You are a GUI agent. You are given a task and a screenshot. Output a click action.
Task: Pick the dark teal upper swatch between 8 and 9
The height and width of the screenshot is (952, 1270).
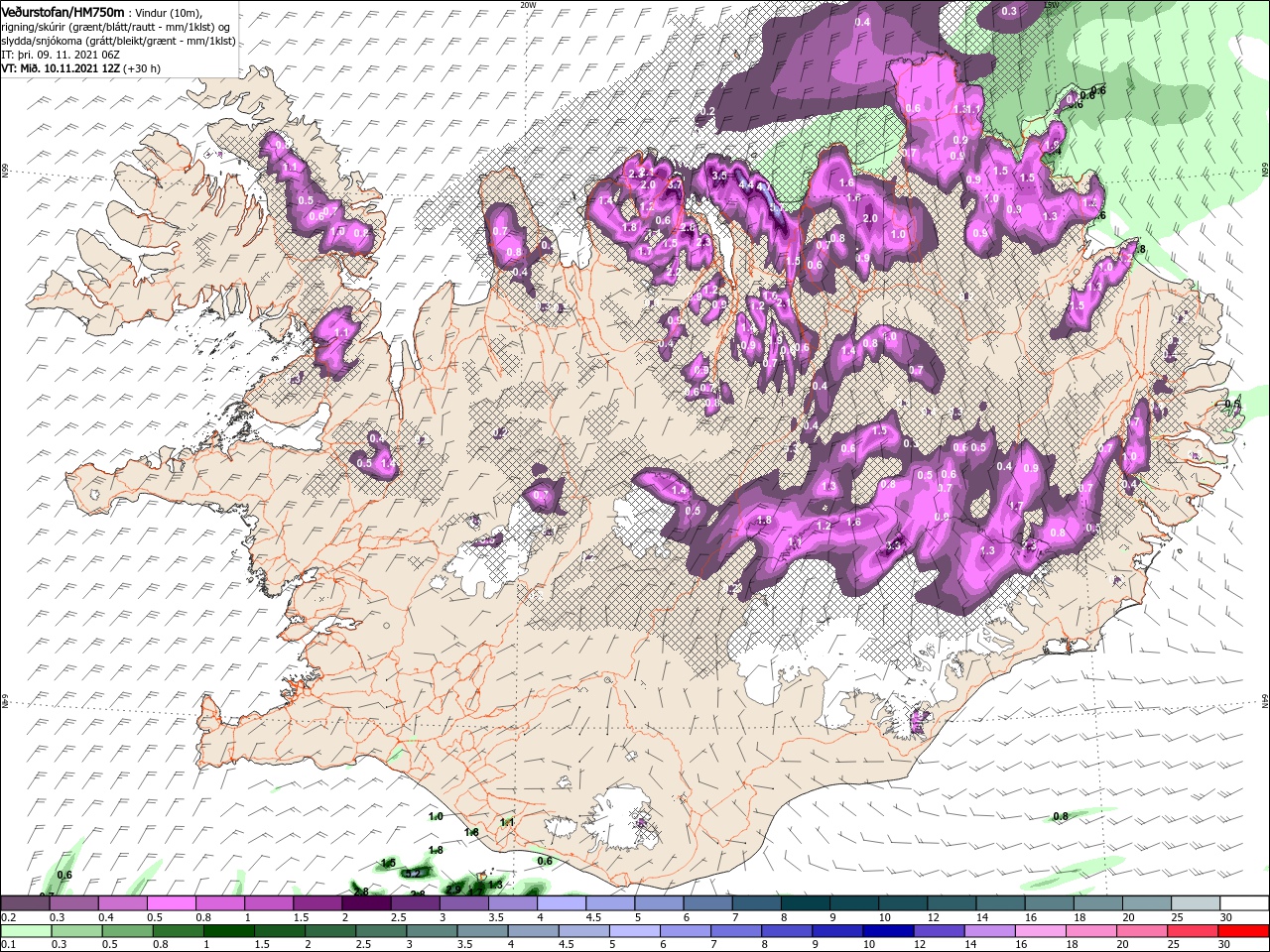pos(804,903)
